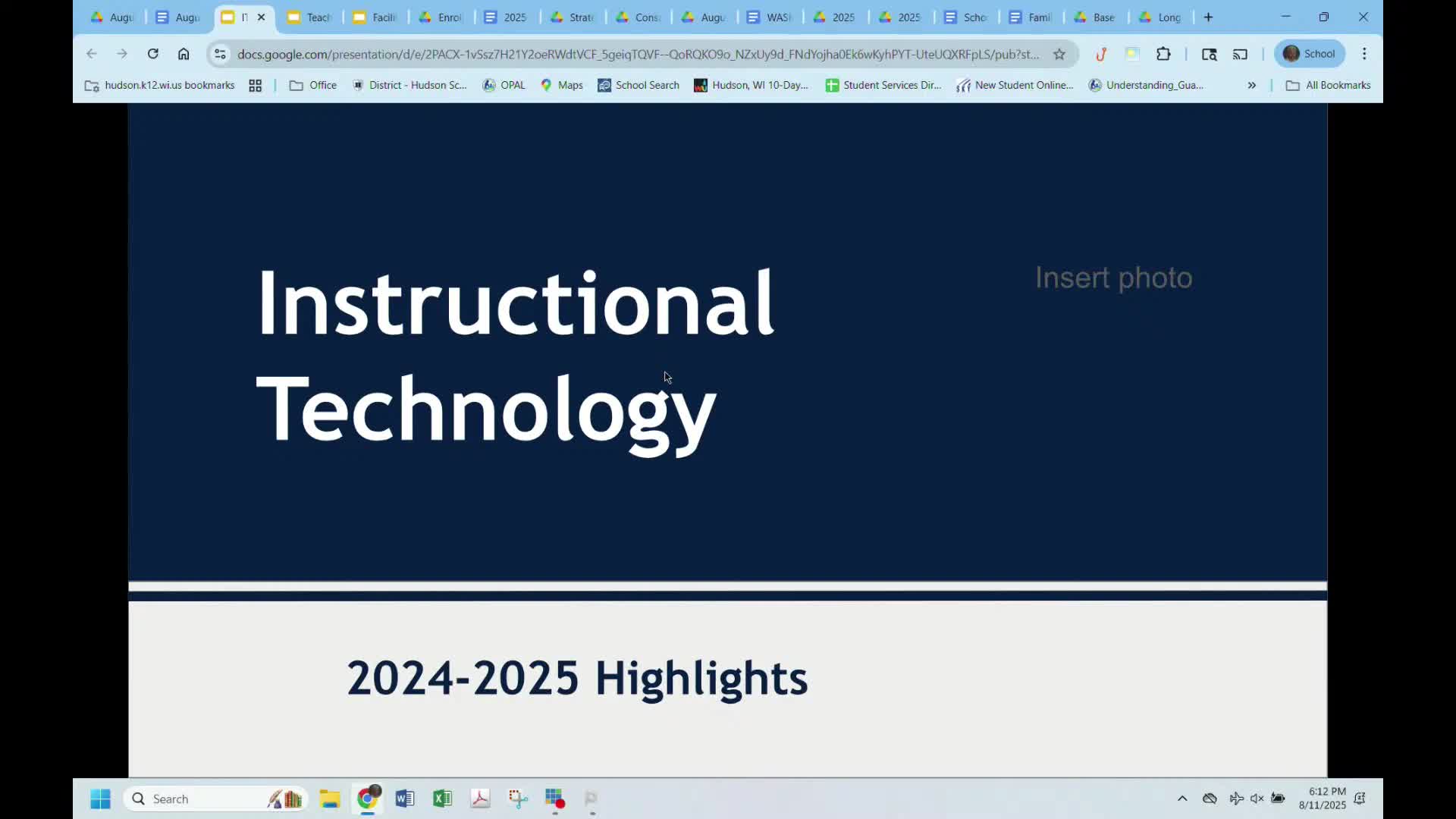1456x819 pixels.
Task: Click the cast media icon
Action: [x=1241, y=54]
